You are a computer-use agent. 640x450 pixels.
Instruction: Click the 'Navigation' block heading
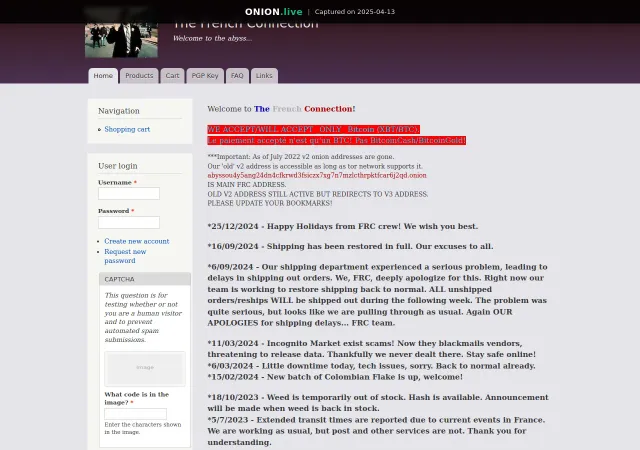(119, 111)
